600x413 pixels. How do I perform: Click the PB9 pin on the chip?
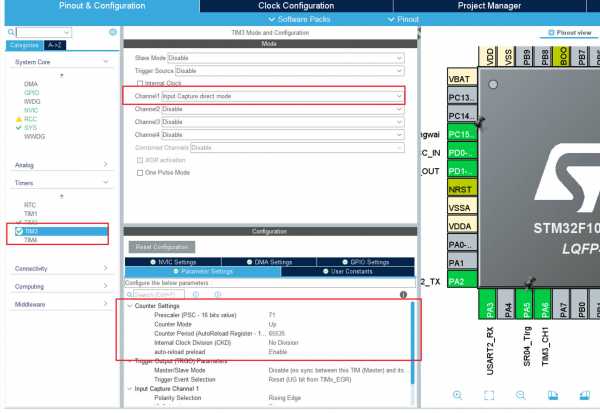[x=527, y=57]
